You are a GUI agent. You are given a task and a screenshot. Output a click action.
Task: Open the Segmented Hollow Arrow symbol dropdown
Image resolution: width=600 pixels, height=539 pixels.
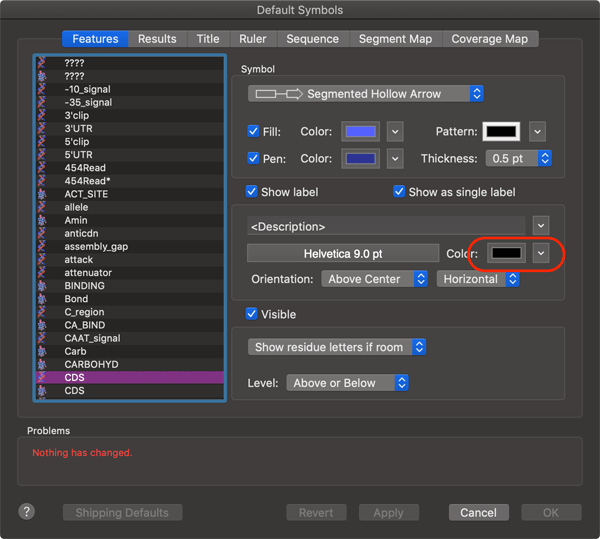point(366,94)
